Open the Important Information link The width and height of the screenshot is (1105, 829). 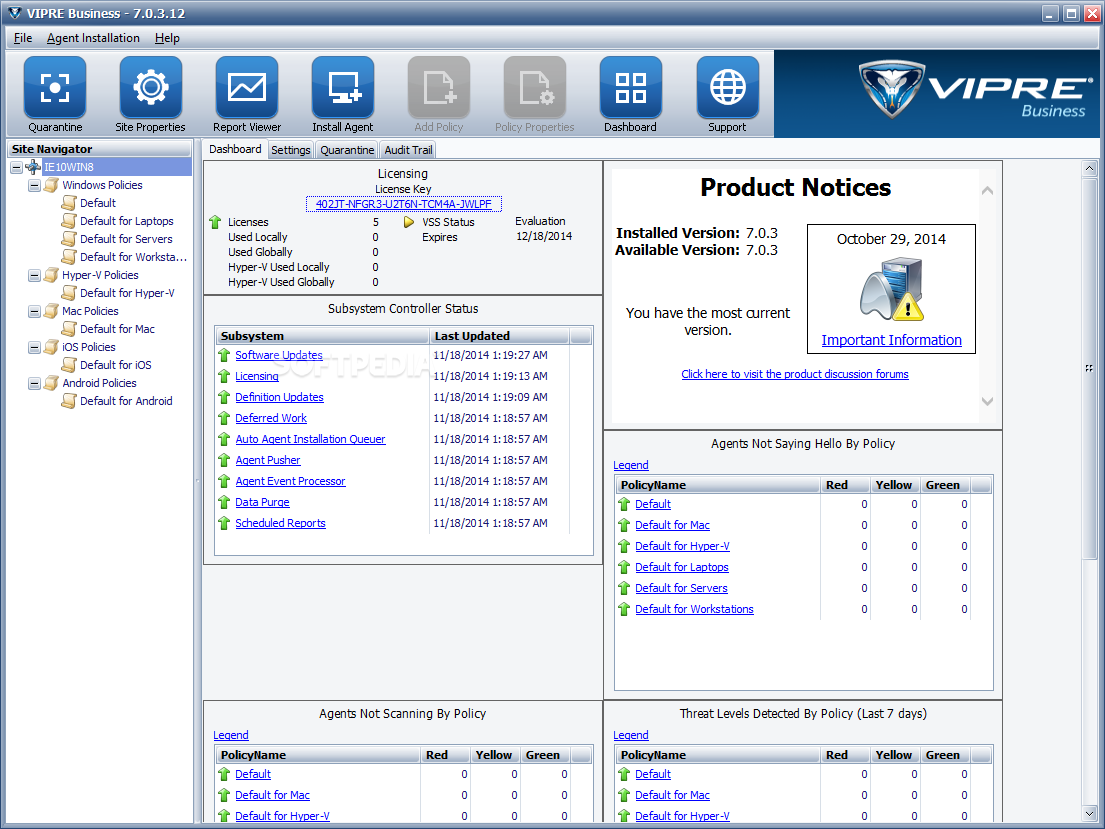[891, 340]
